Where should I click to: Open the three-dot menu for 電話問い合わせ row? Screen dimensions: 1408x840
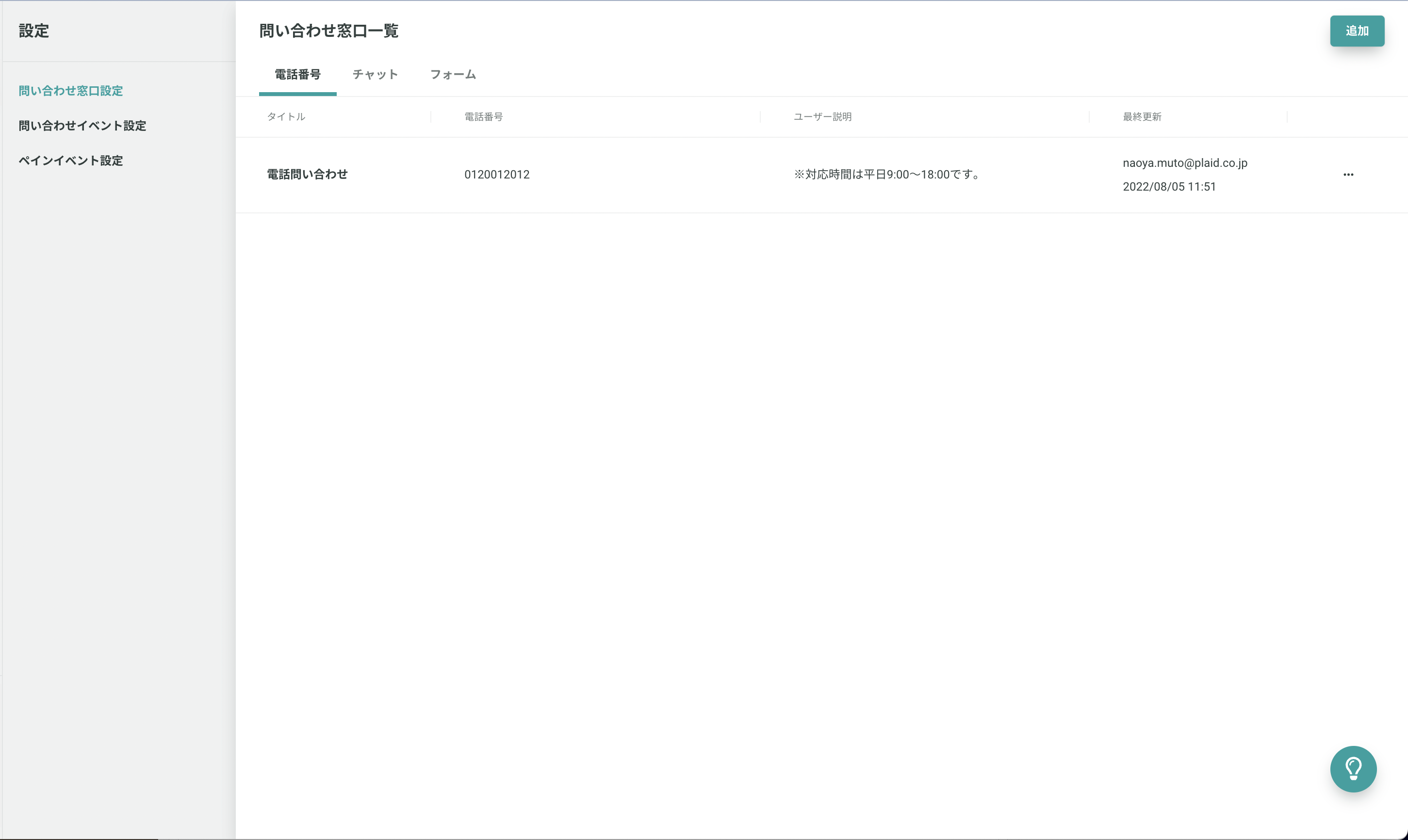tap(1348, 174)
